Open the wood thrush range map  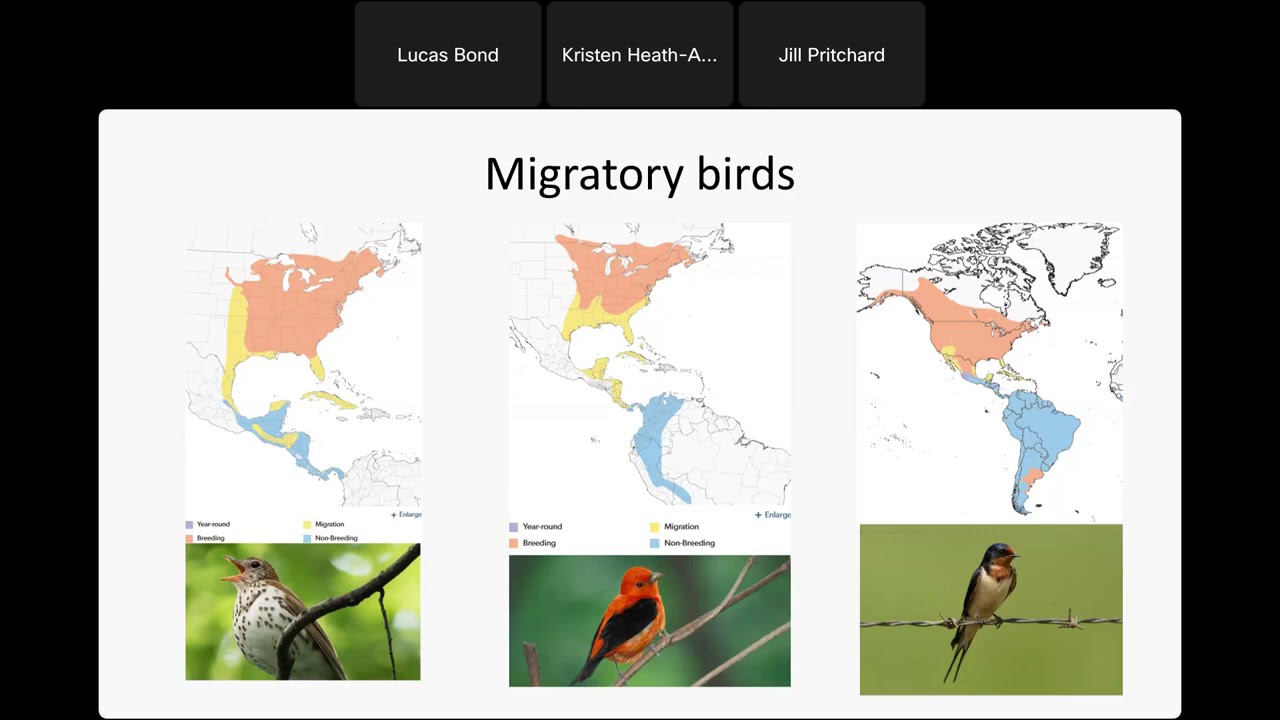303,365
